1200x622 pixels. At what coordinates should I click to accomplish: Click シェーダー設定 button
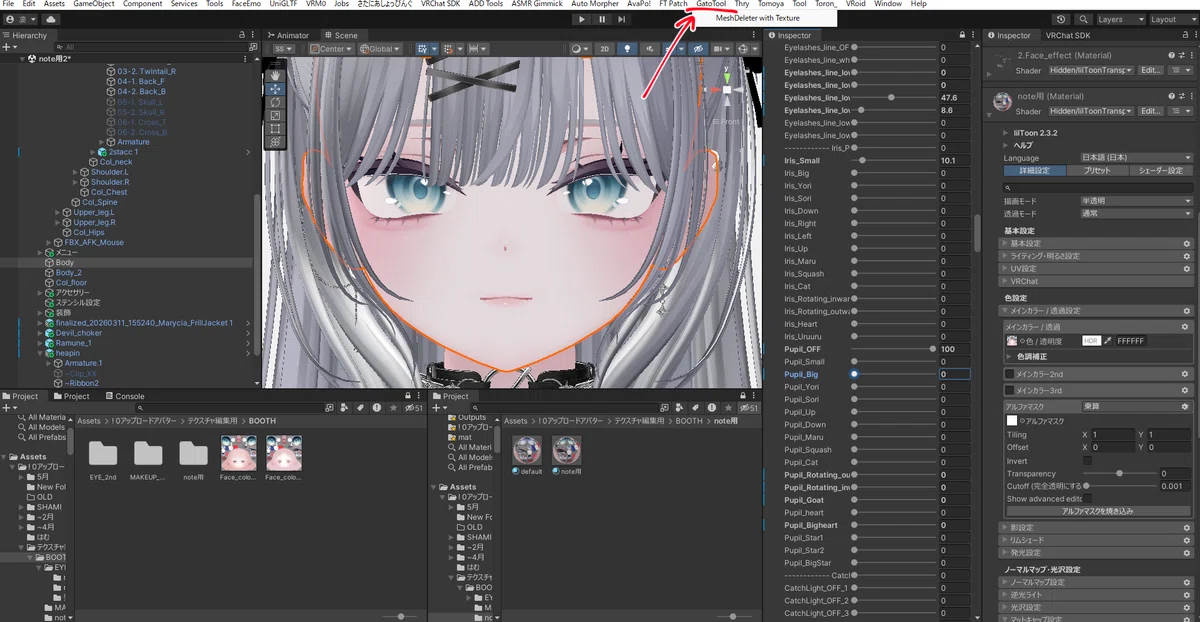point(1161,171)
